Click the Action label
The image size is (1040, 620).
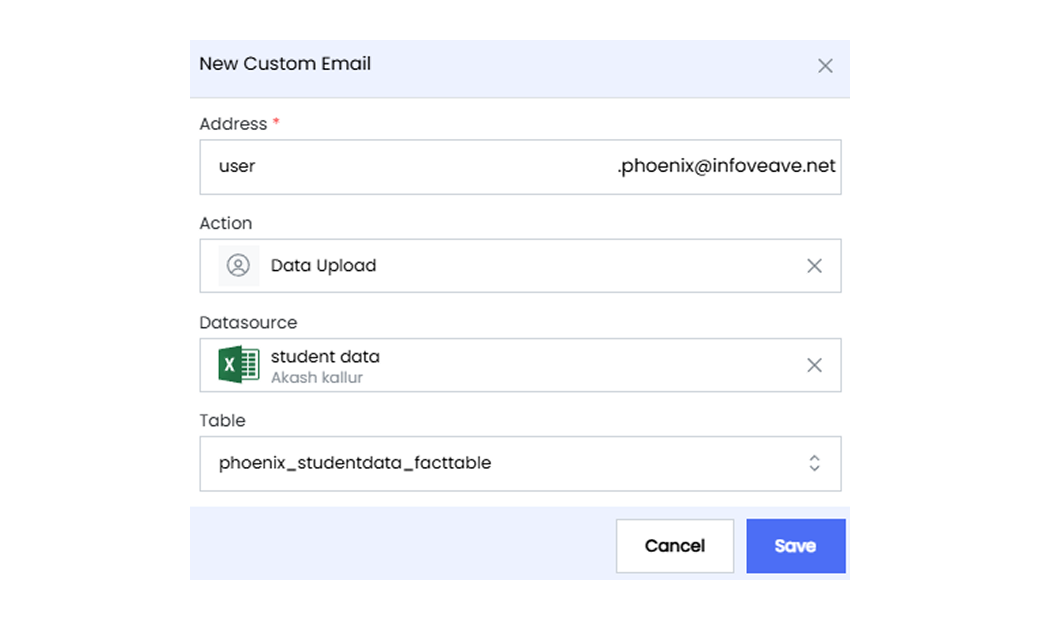[x=226, y=223]
